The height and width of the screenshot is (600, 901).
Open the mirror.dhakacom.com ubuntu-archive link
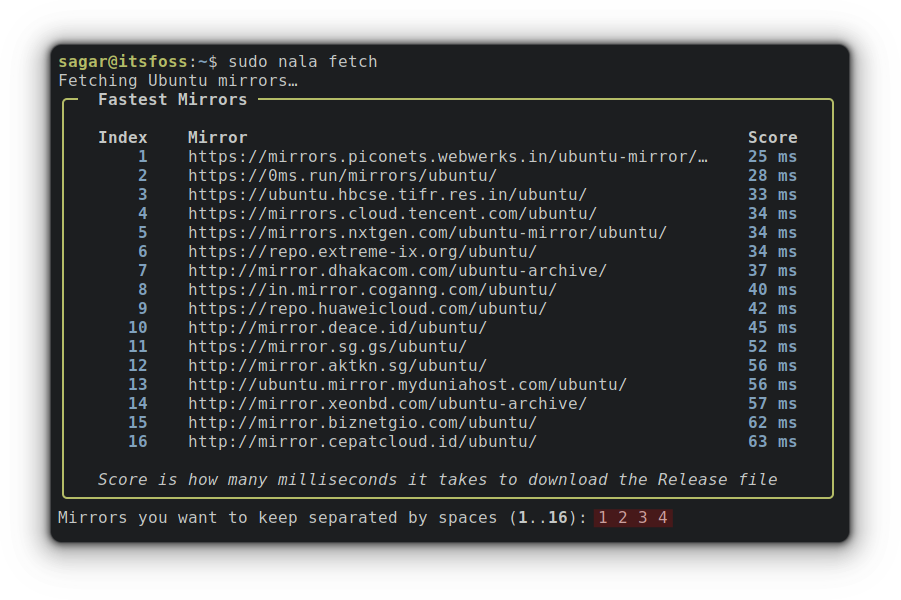(x=398, y=270)
